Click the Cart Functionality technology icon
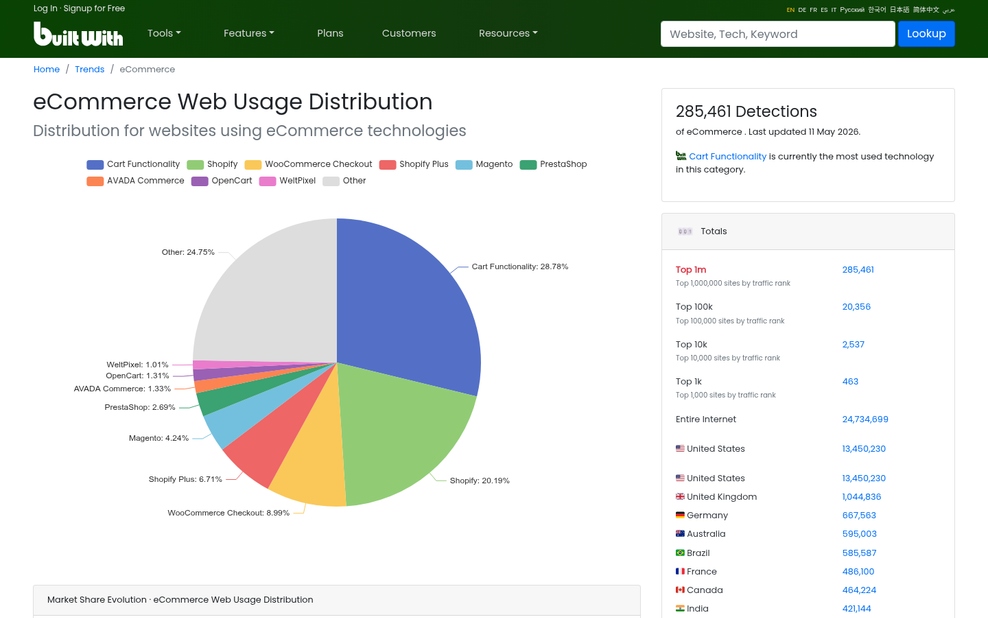Image resolution: width=988 pixels, height=618 pixels. click(x=681, y=156)
